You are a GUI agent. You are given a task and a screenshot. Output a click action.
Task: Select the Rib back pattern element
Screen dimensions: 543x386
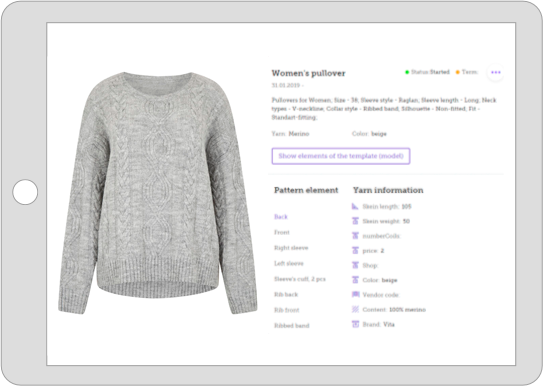[x=286, y=295]
